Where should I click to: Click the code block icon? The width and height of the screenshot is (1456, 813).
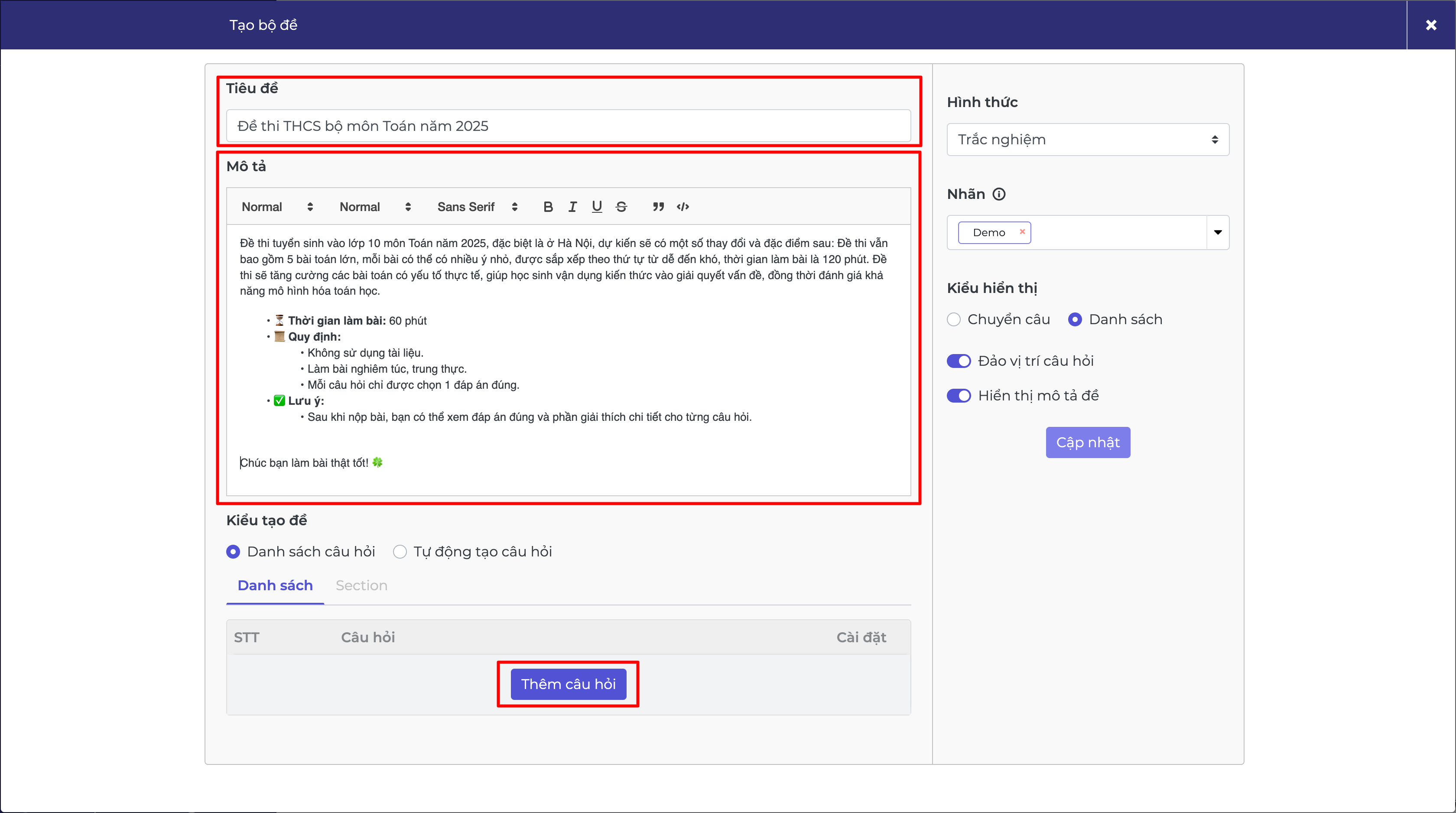coord(683,207)
